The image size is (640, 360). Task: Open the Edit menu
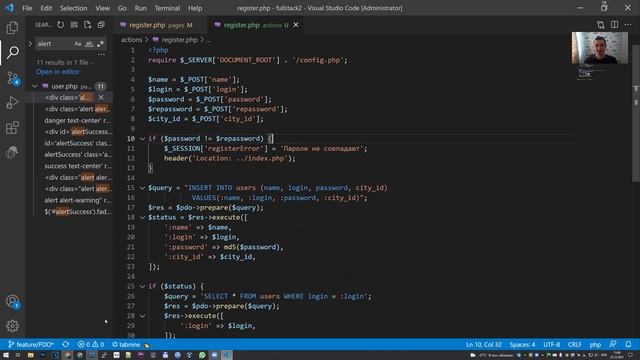point(46,8)
